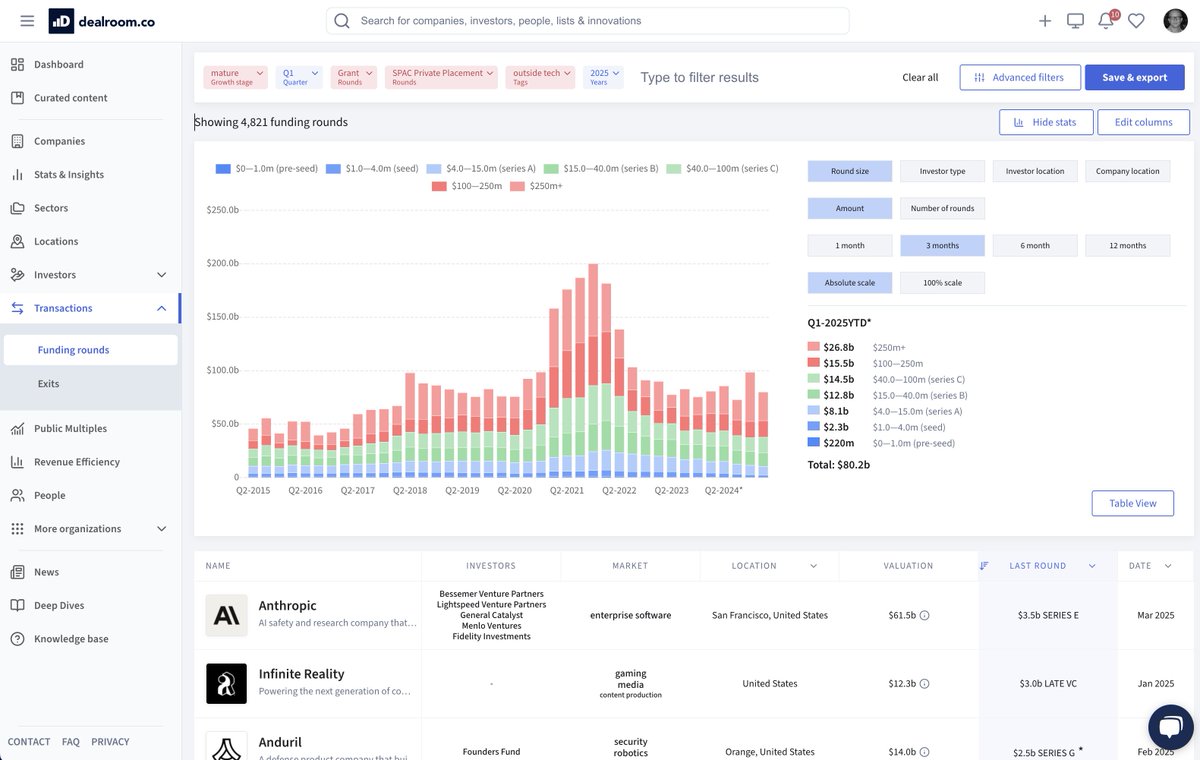Click the Advanced filters button
This screenshot has height=760, width=1200.
click(1020, 77)
